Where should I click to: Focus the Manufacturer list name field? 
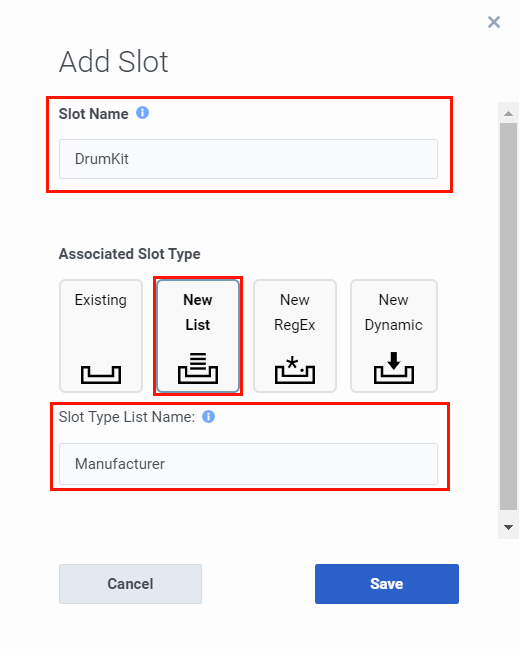click(248, 464)
